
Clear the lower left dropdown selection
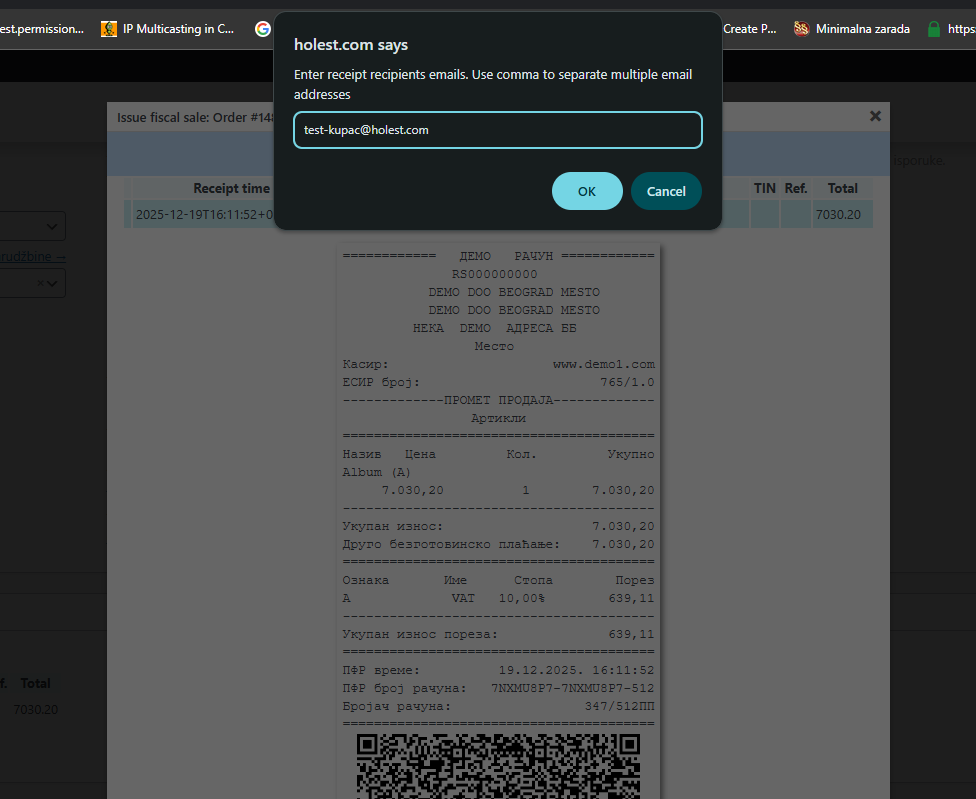coord(40,284)
